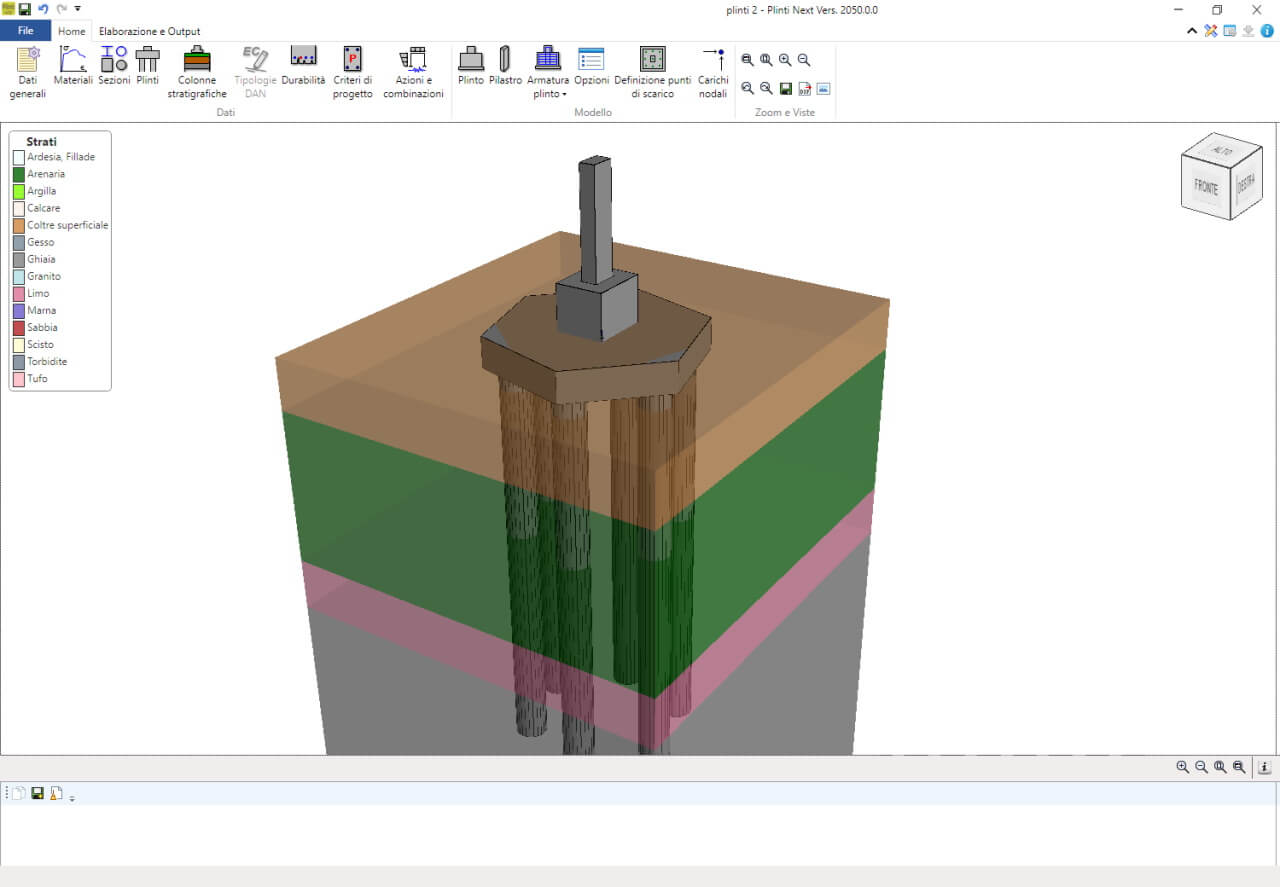1280x887 pixels.
Task: Open Criteri di progetto
Action: tap(352, 72)
